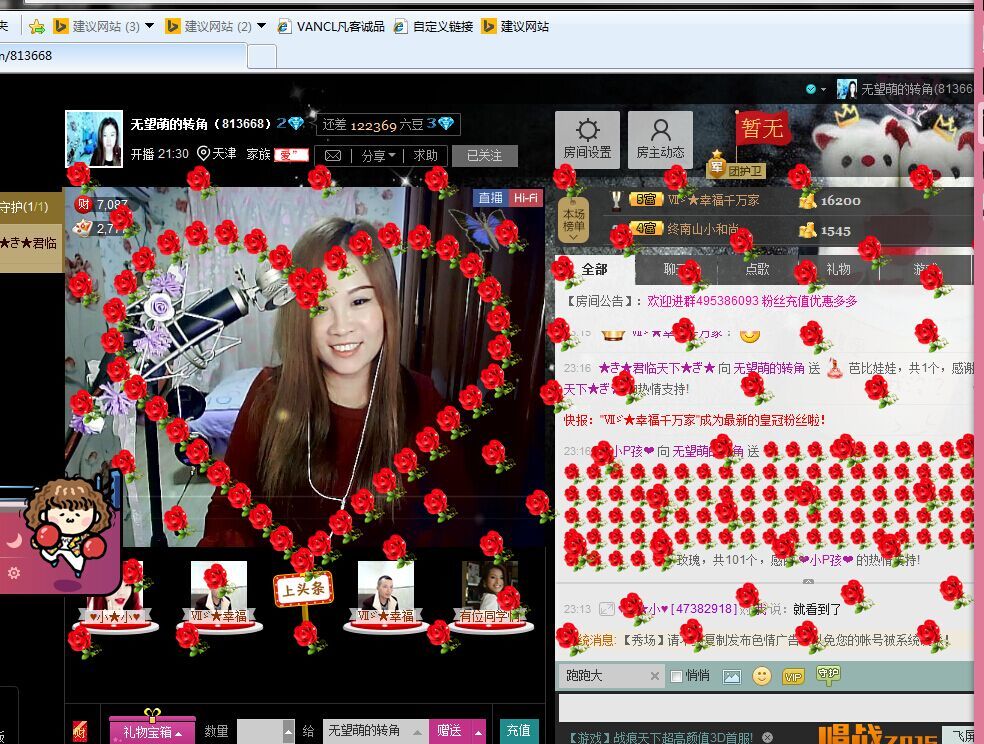The width and height of the screenshot is (984, 744).
Task: Open the image upload icon in the chat toolbar
Action: [x=732, y=676]
